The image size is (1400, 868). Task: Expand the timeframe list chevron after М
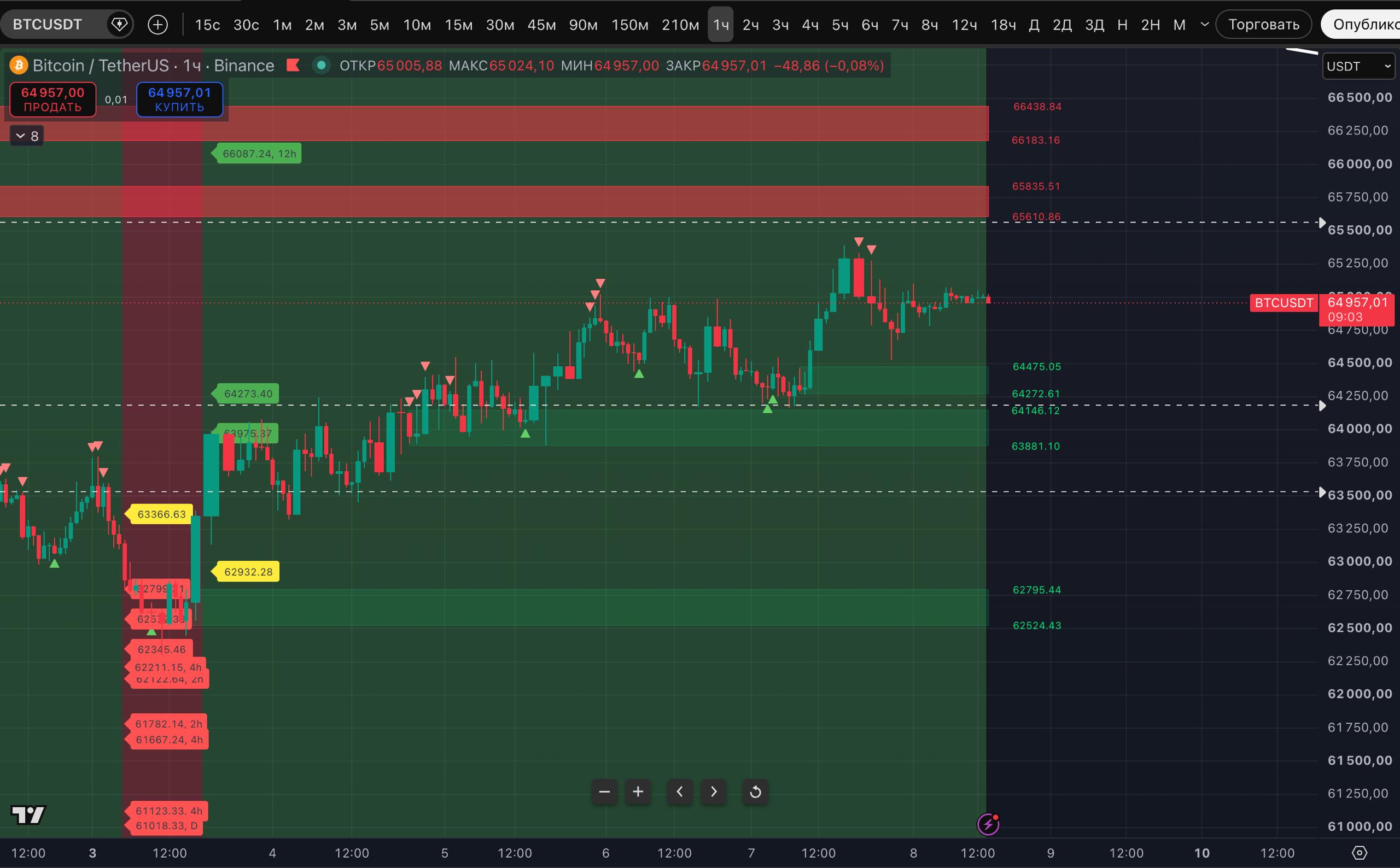point(1205,24)
